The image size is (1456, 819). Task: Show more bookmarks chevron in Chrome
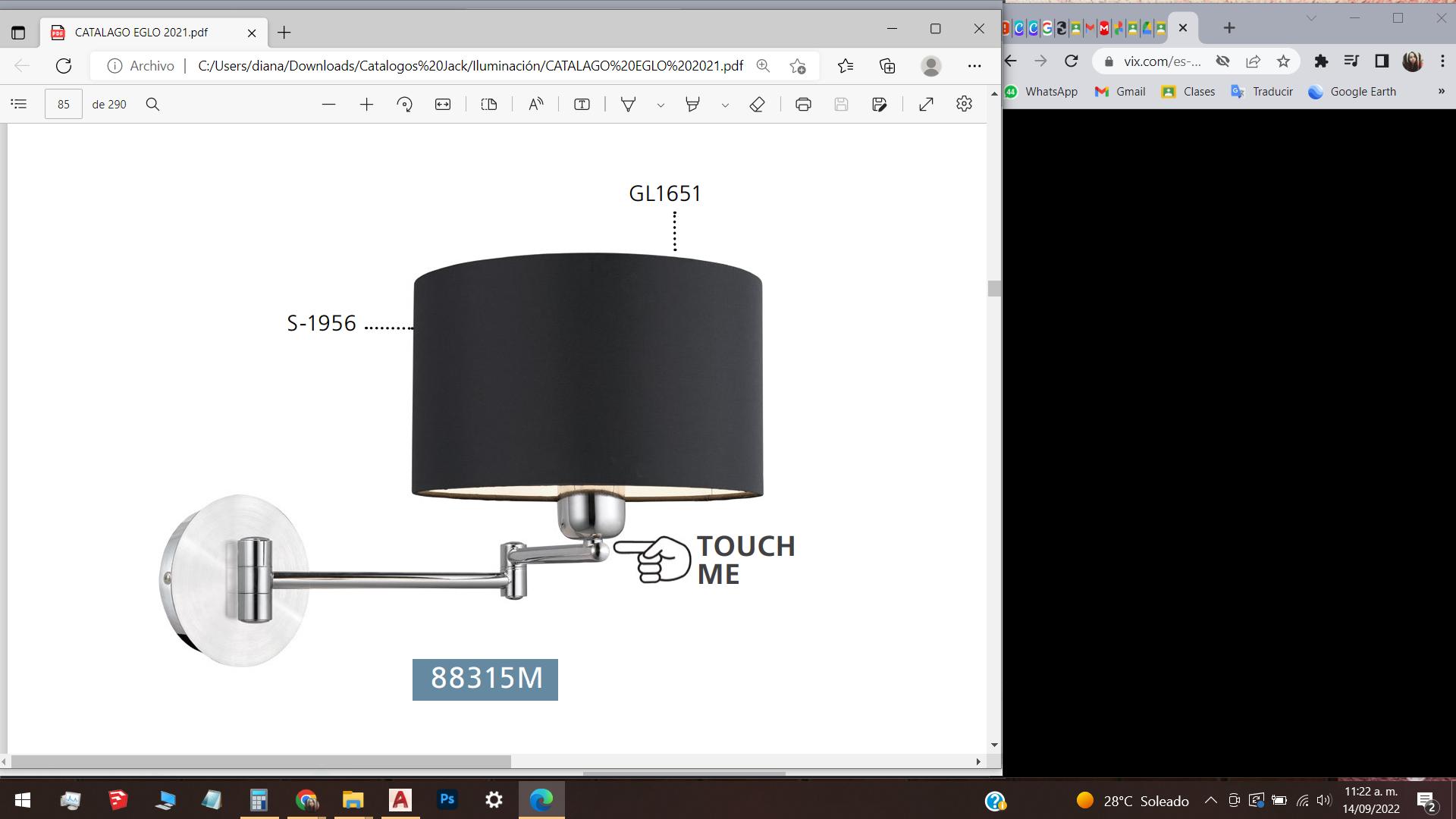[x=1441, y=92]
